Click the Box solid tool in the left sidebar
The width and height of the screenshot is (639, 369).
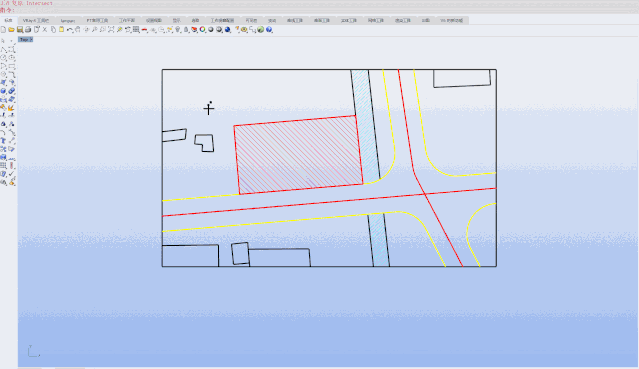3,91
